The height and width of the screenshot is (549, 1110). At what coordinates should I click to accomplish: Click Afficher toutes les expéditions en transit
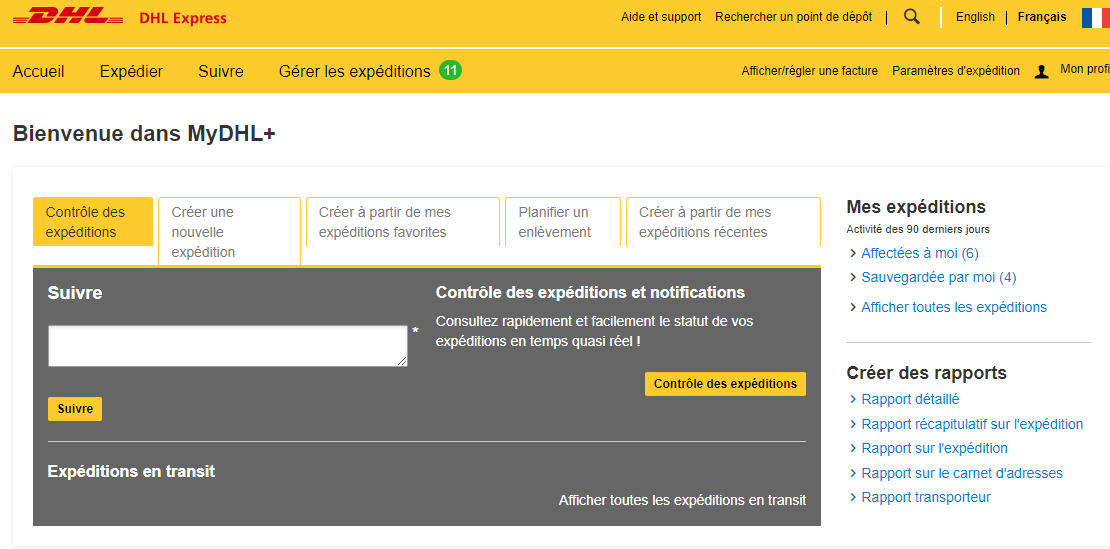click(682, 500)
